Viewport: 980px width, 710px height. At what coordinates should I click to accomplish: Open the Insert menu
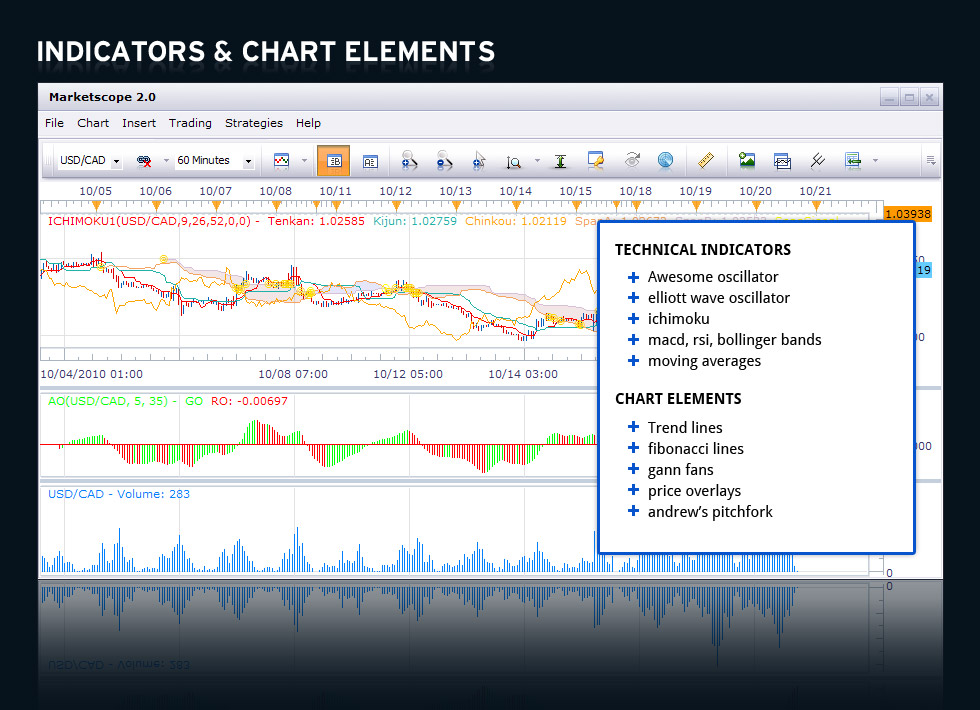click(x=139, y=123)
